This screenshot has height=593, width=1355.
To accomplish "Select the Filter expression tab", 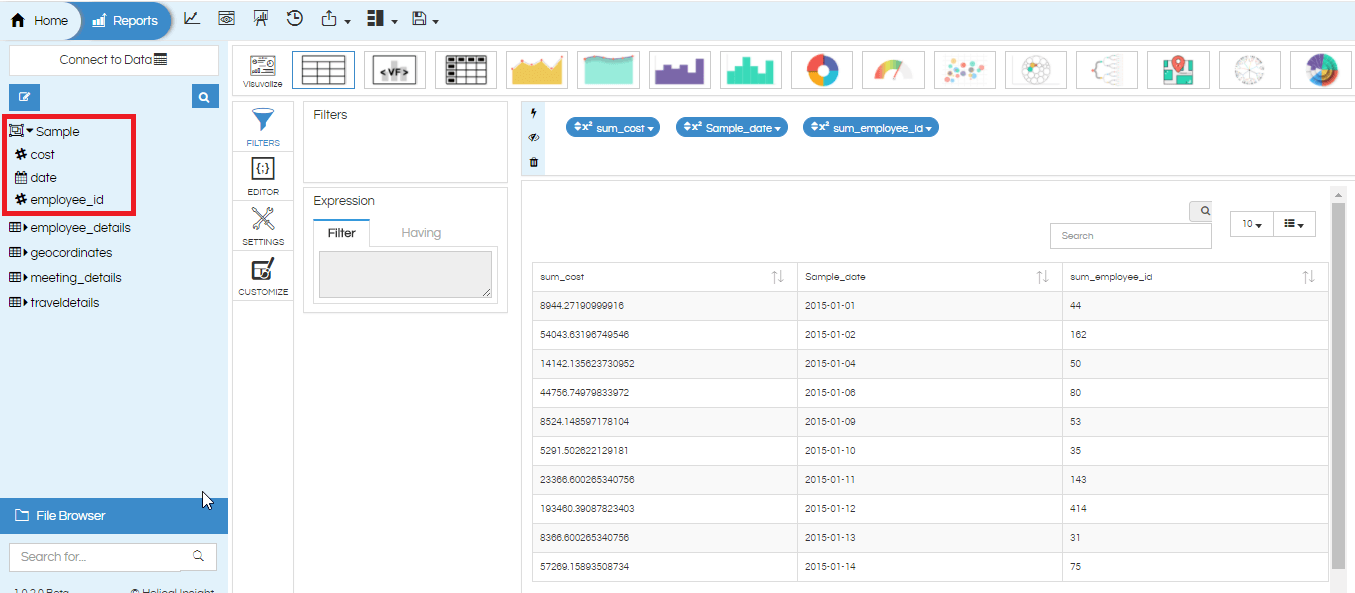I will pos(341,233).
